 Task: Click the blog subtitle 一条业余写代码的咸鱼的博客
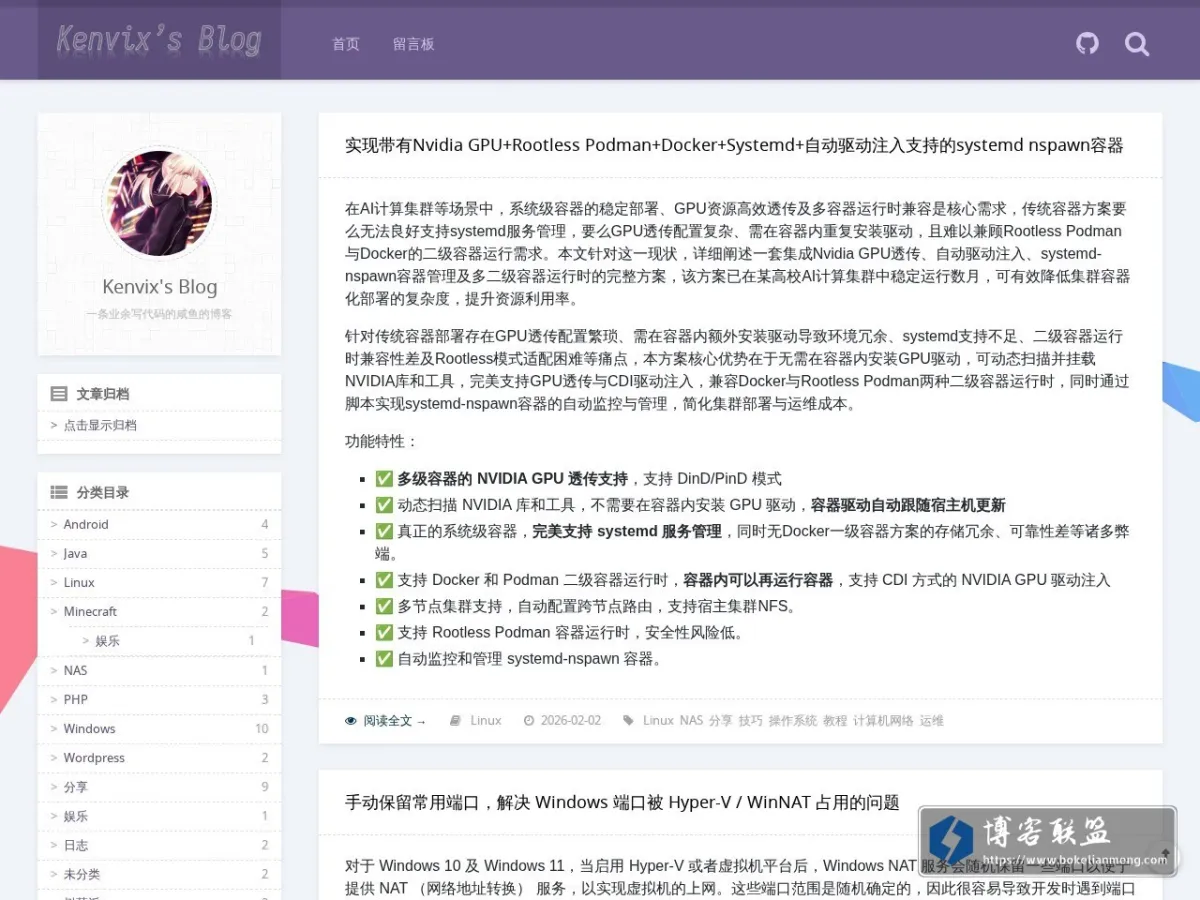159,314
